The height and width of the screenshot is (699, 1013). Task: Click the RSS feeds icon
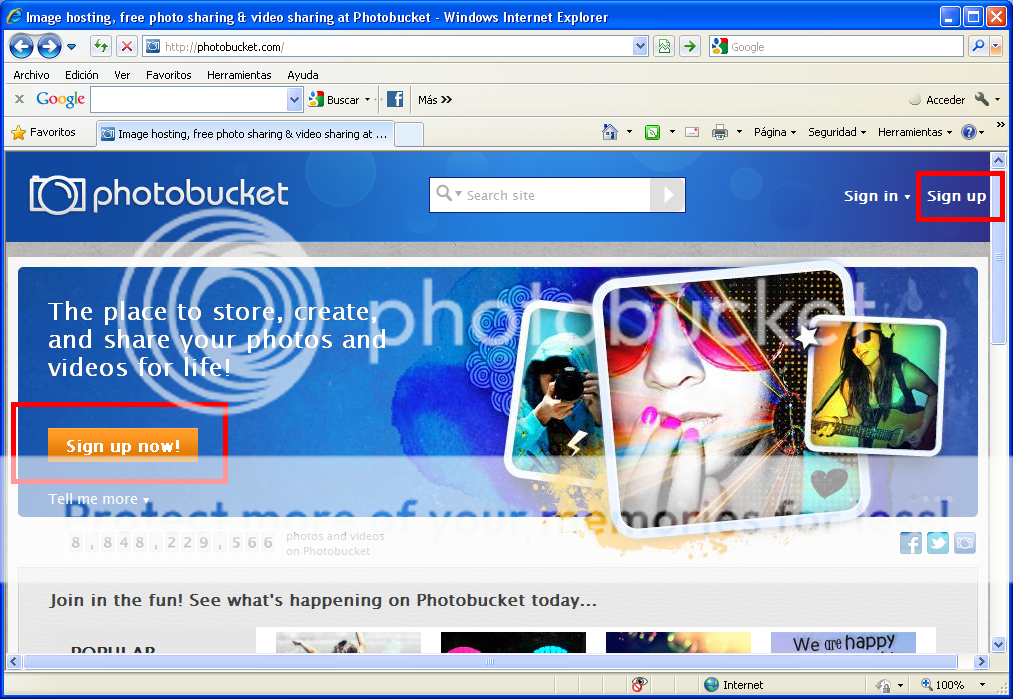click(653, 132)
